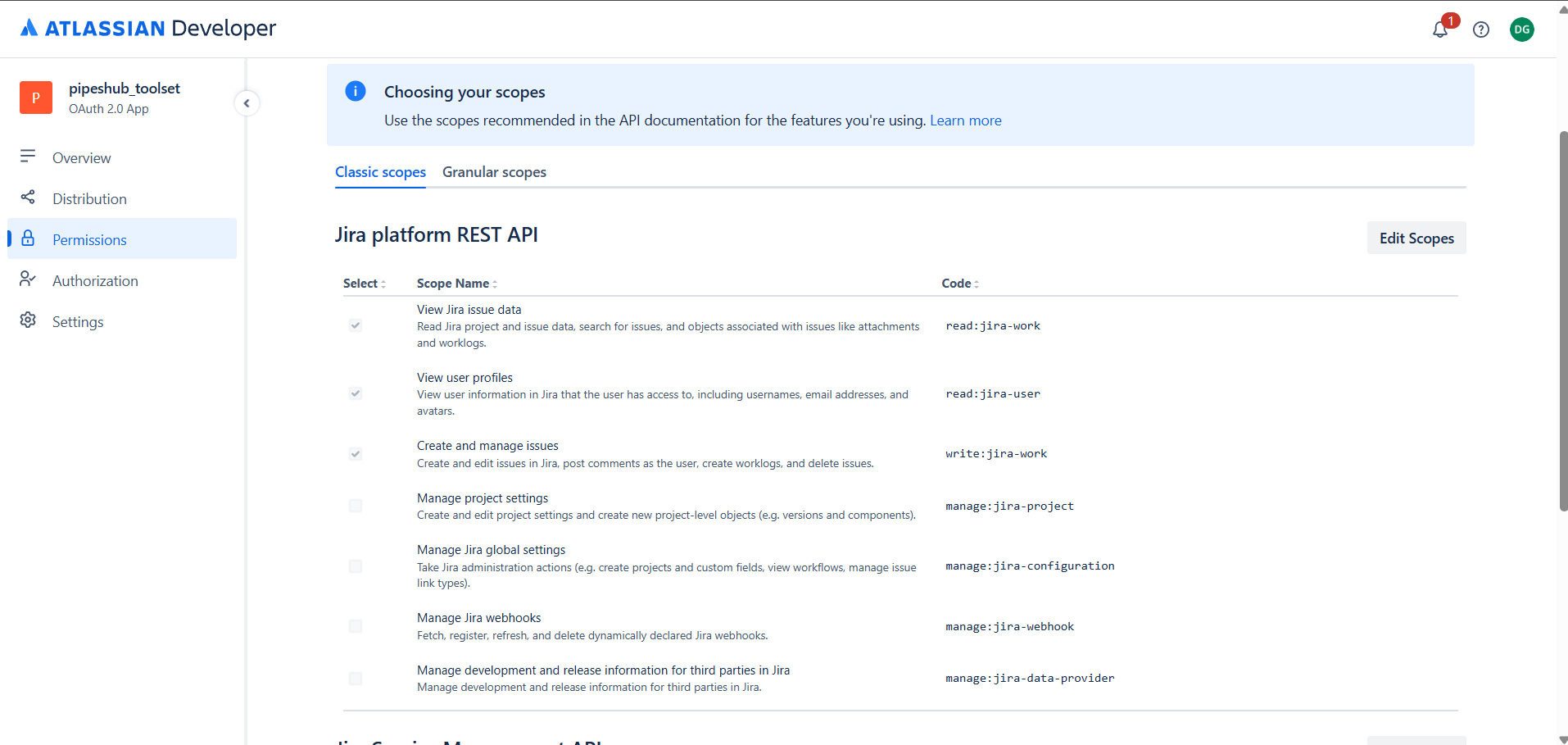Screen dimensions: 1568x745
Task: Toggle the View Jira issue data checkbox
Action: pyautogui.click(x=356, y=325)
